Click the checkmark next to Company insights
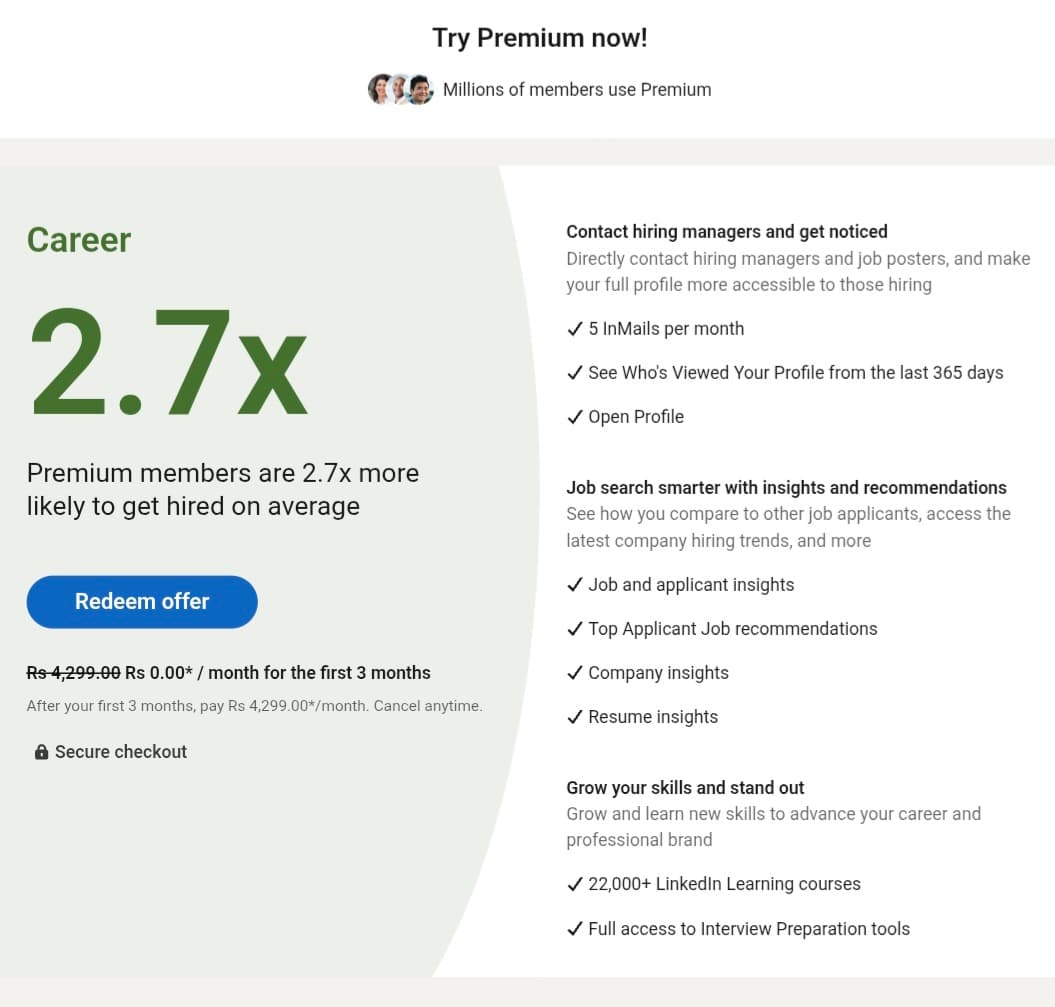 pyautogui.click(x=575, y=673)
